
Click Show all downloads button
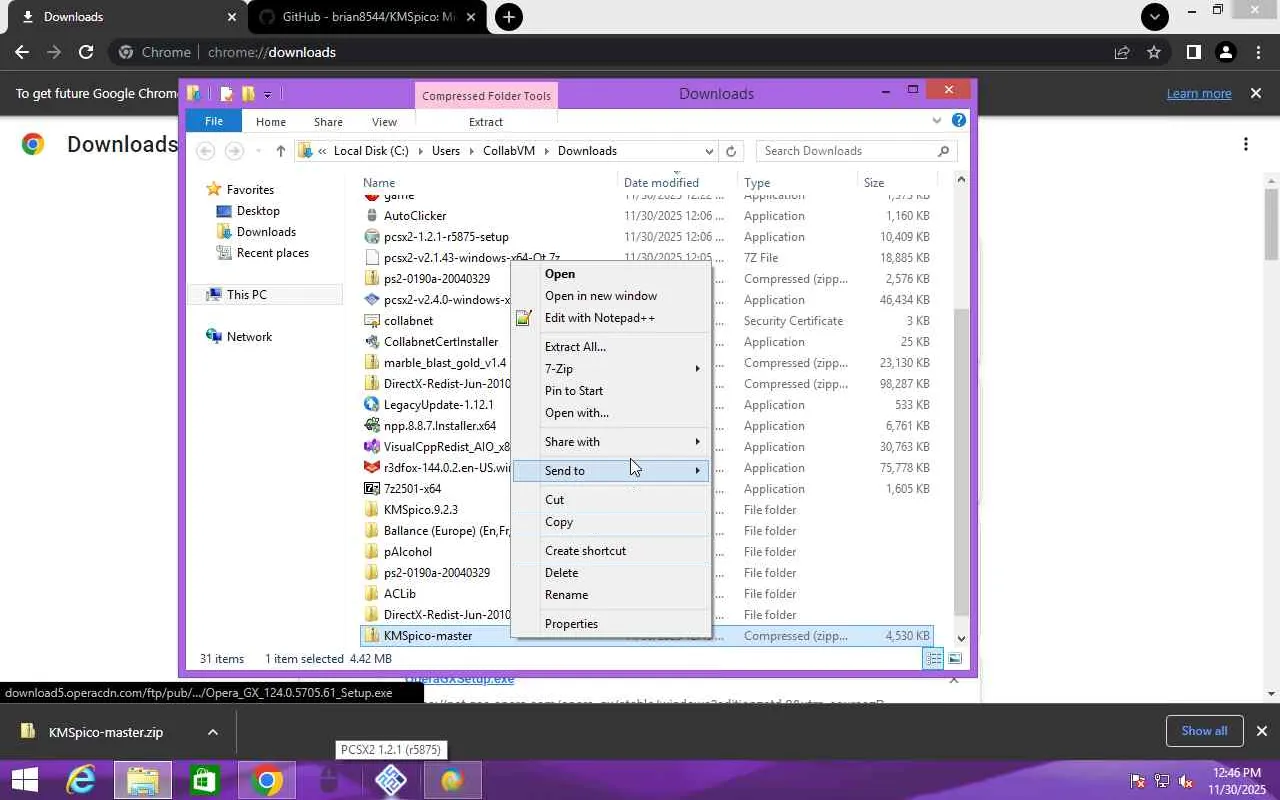(1204, 731)
